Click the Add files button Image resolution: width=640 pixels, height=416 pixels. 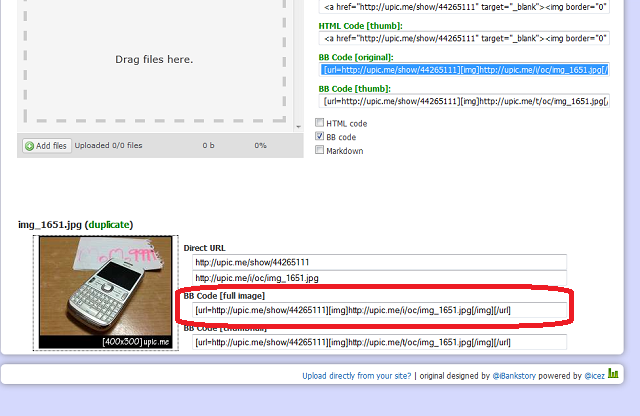[x=47, y=145]
